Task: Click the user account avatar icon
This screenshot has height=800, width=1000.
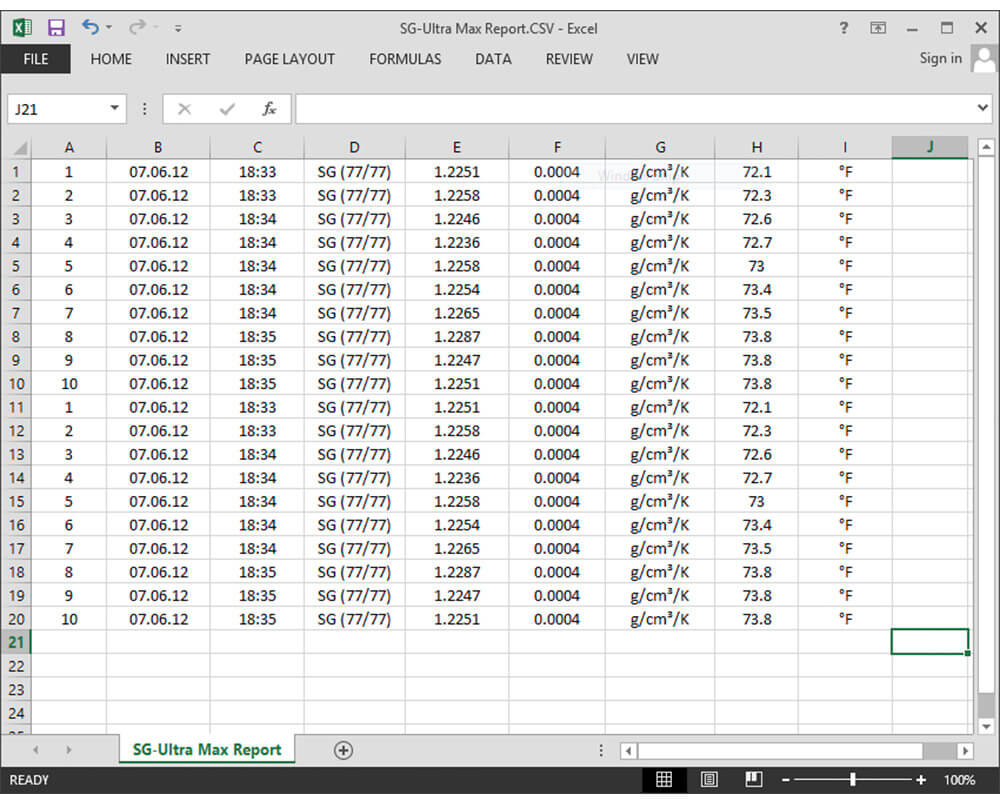Action: coord(984,59)
